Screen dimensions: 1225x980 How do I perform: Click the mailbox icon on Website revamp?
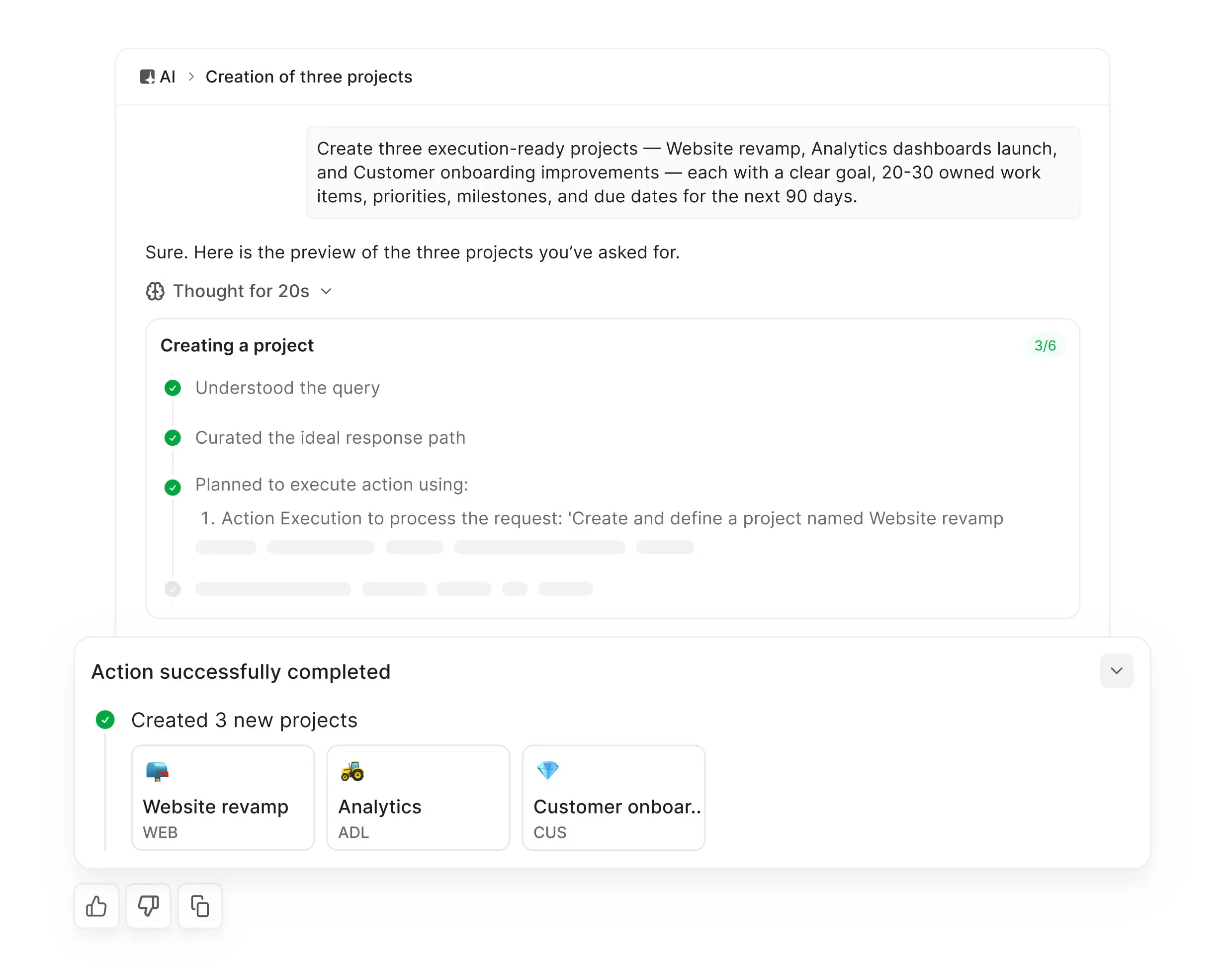[x=157, y=771]
